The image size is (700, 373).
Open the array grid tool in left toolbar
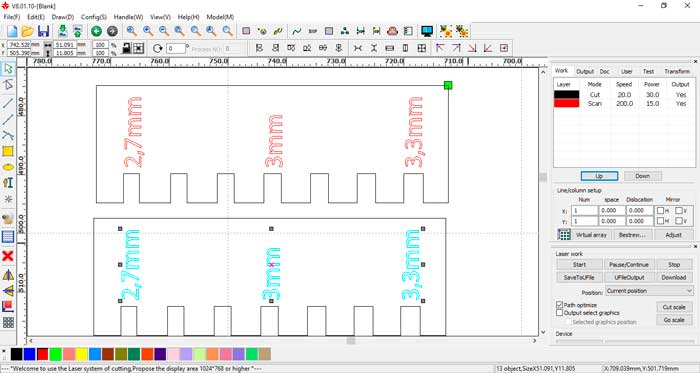pos(8,323)
